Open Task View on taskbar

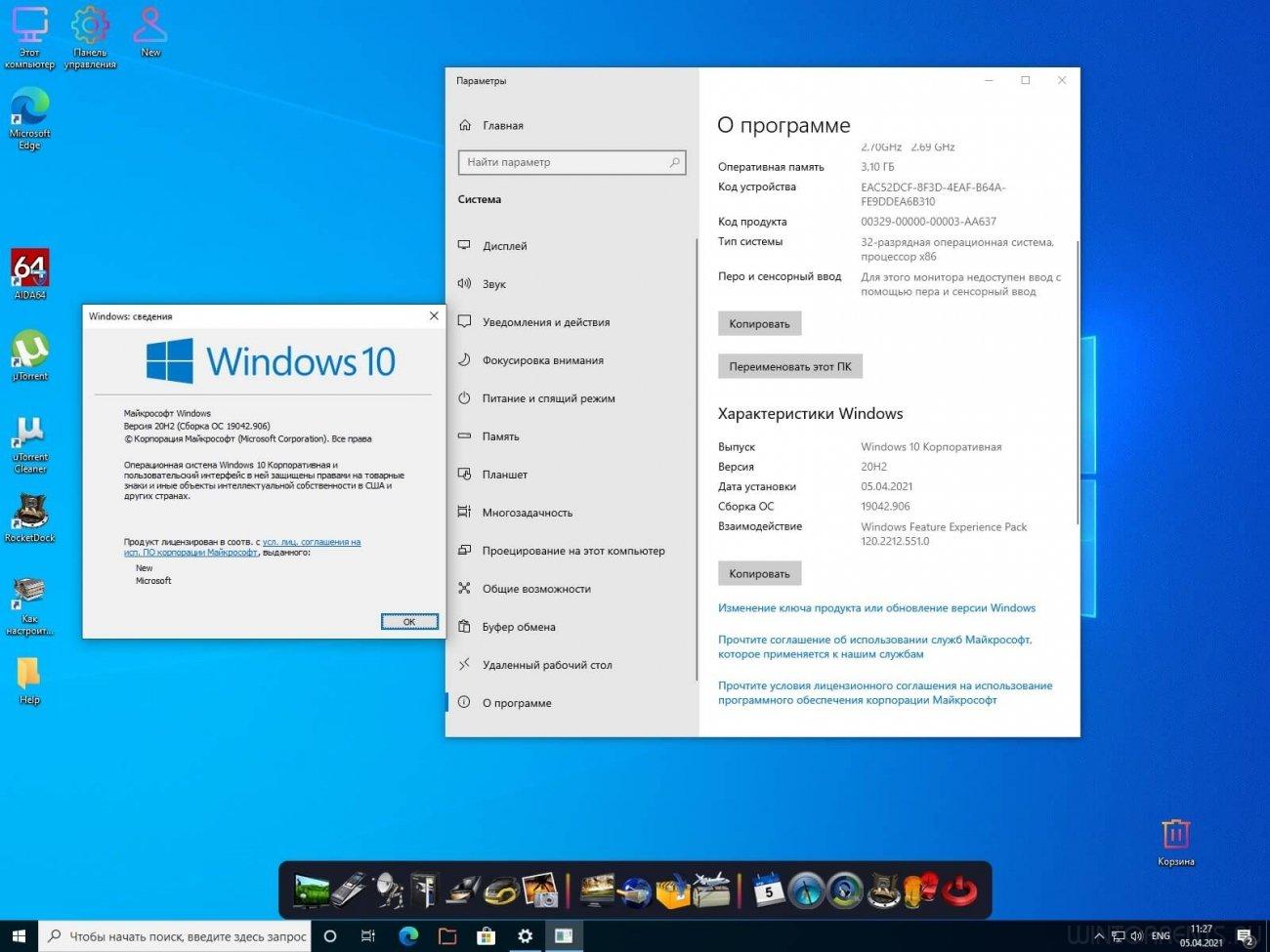368,935
